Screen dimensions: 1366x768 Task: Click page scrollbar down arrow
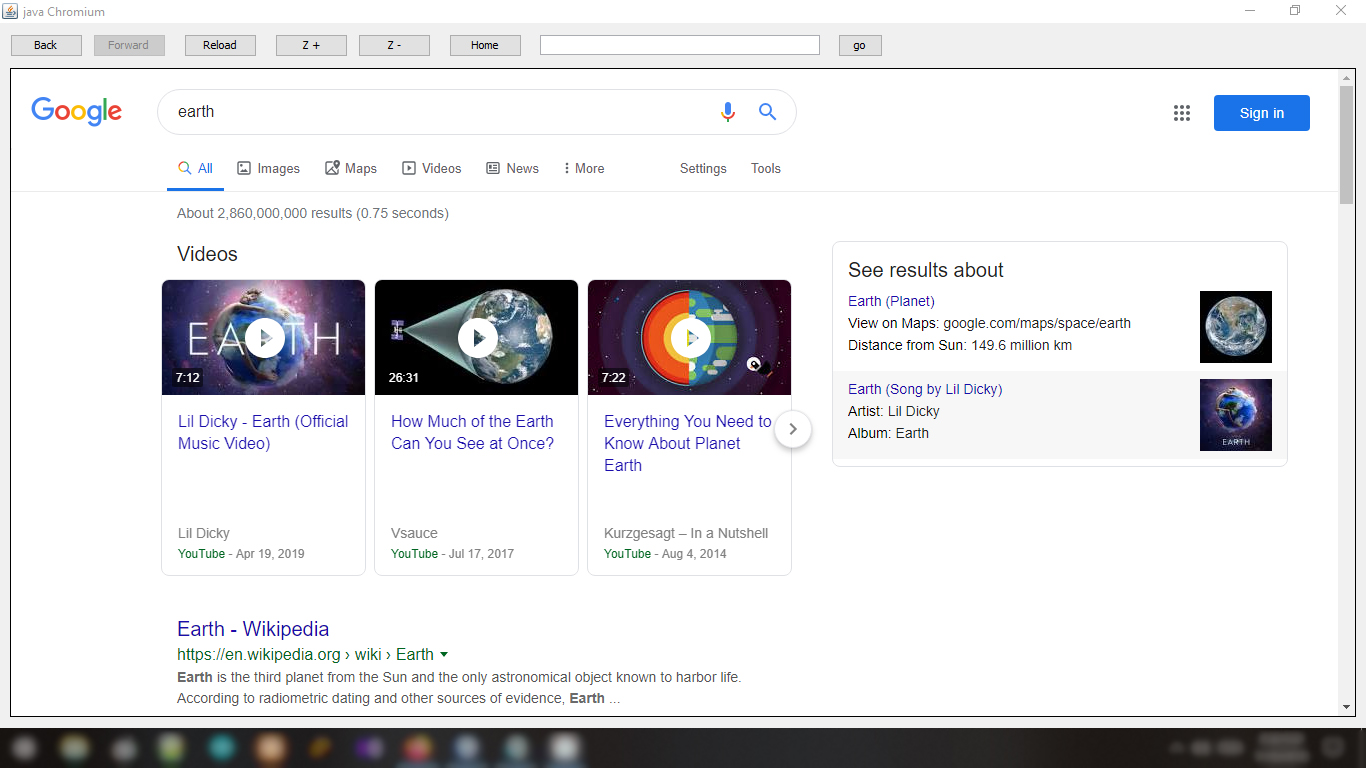(x=1347, y=707)
